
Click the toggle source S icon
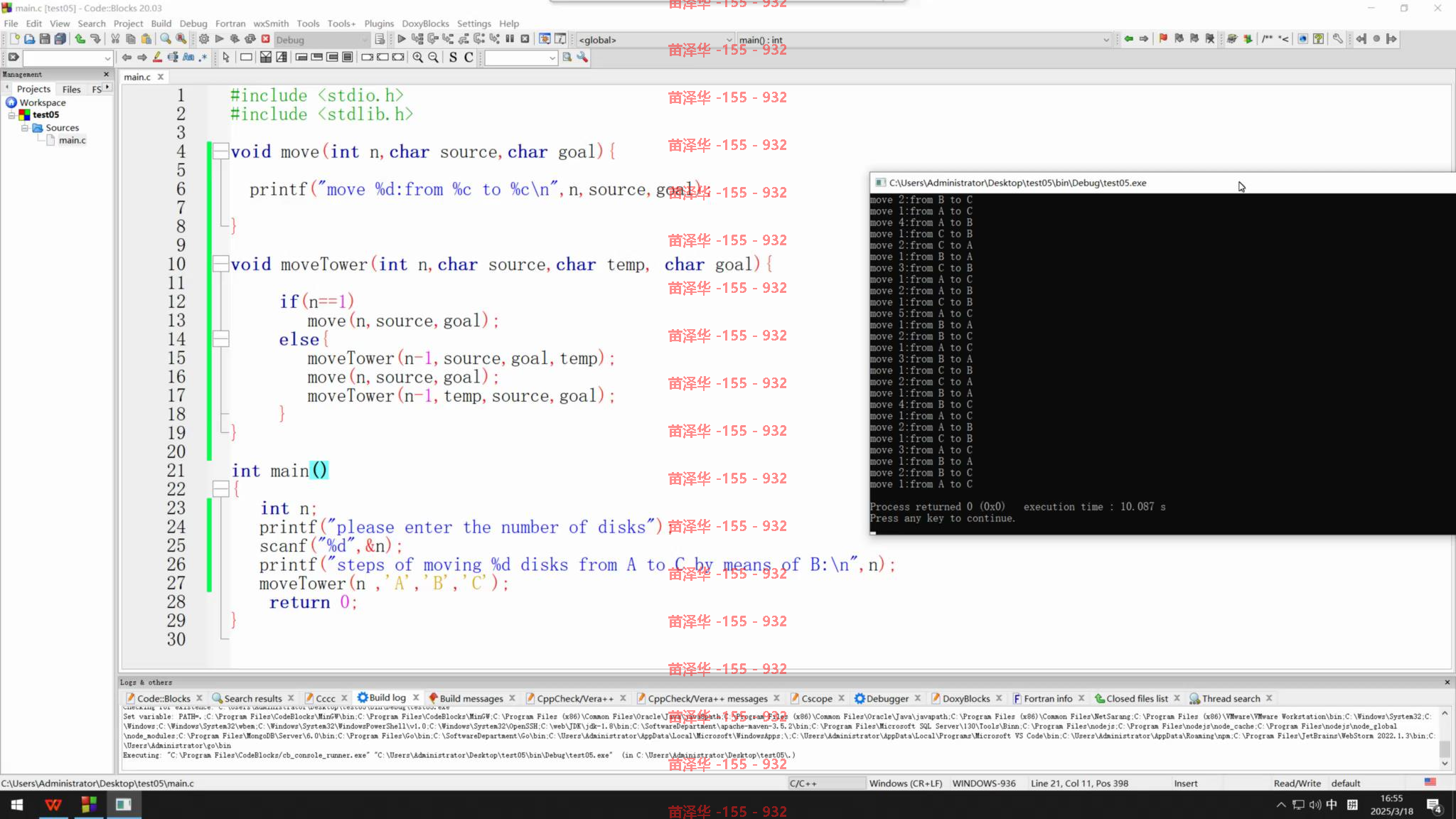pyautogui.click(x=453, y=58)
